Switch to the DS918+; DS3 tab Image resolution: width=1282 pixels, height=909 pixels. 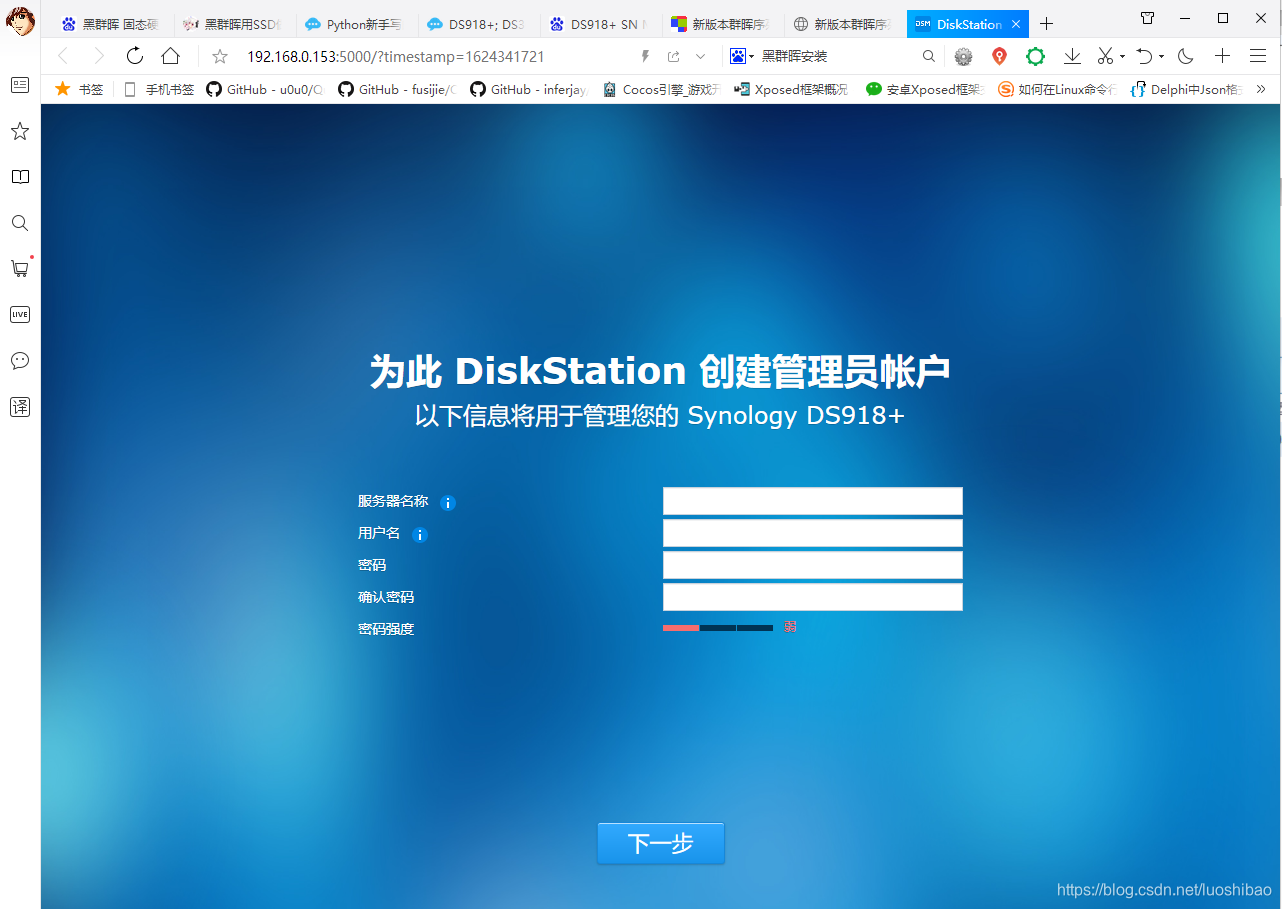[x=478, y=24]
